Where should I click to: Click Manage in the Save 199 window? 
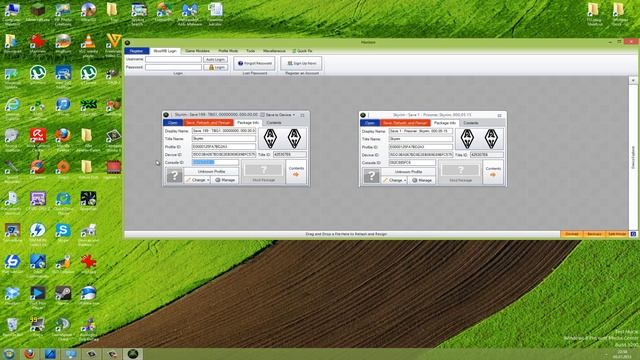225,180
